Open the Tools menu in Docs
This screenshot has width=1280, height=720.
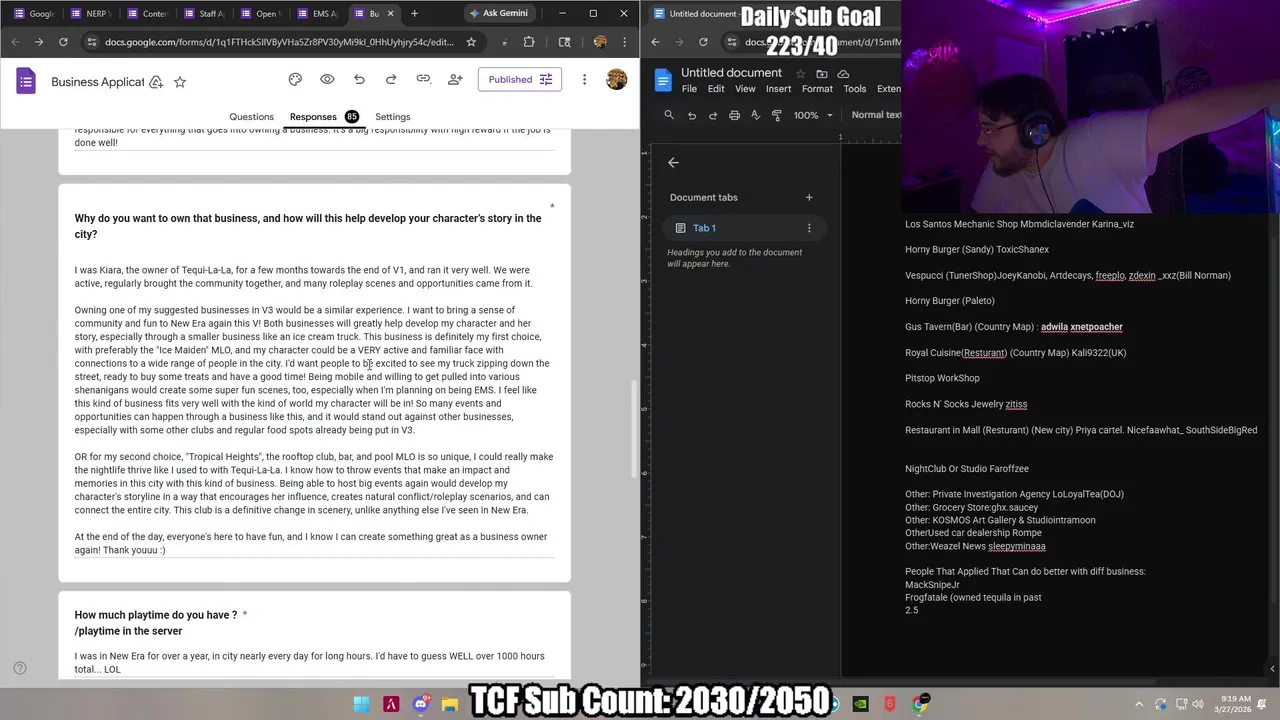point(854,89)
